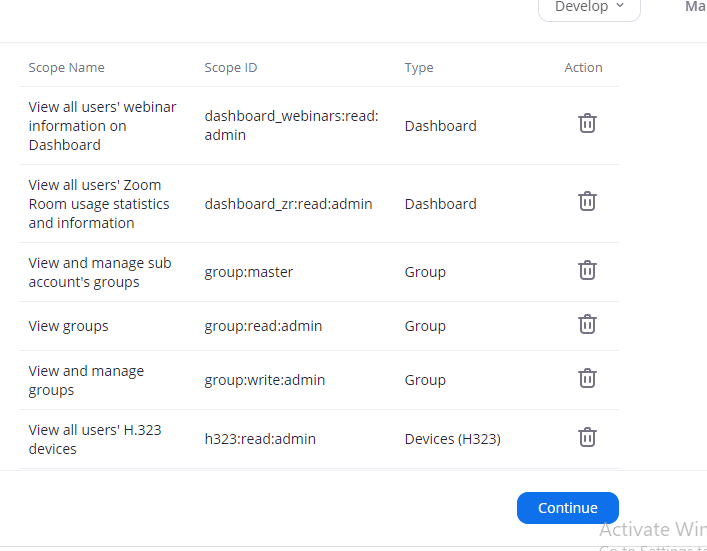Image resolution: width=707 pixels, height=551 pixels.
Task: Delete the dashboard_webinars:read:admin scope
Action: point(588,123)
